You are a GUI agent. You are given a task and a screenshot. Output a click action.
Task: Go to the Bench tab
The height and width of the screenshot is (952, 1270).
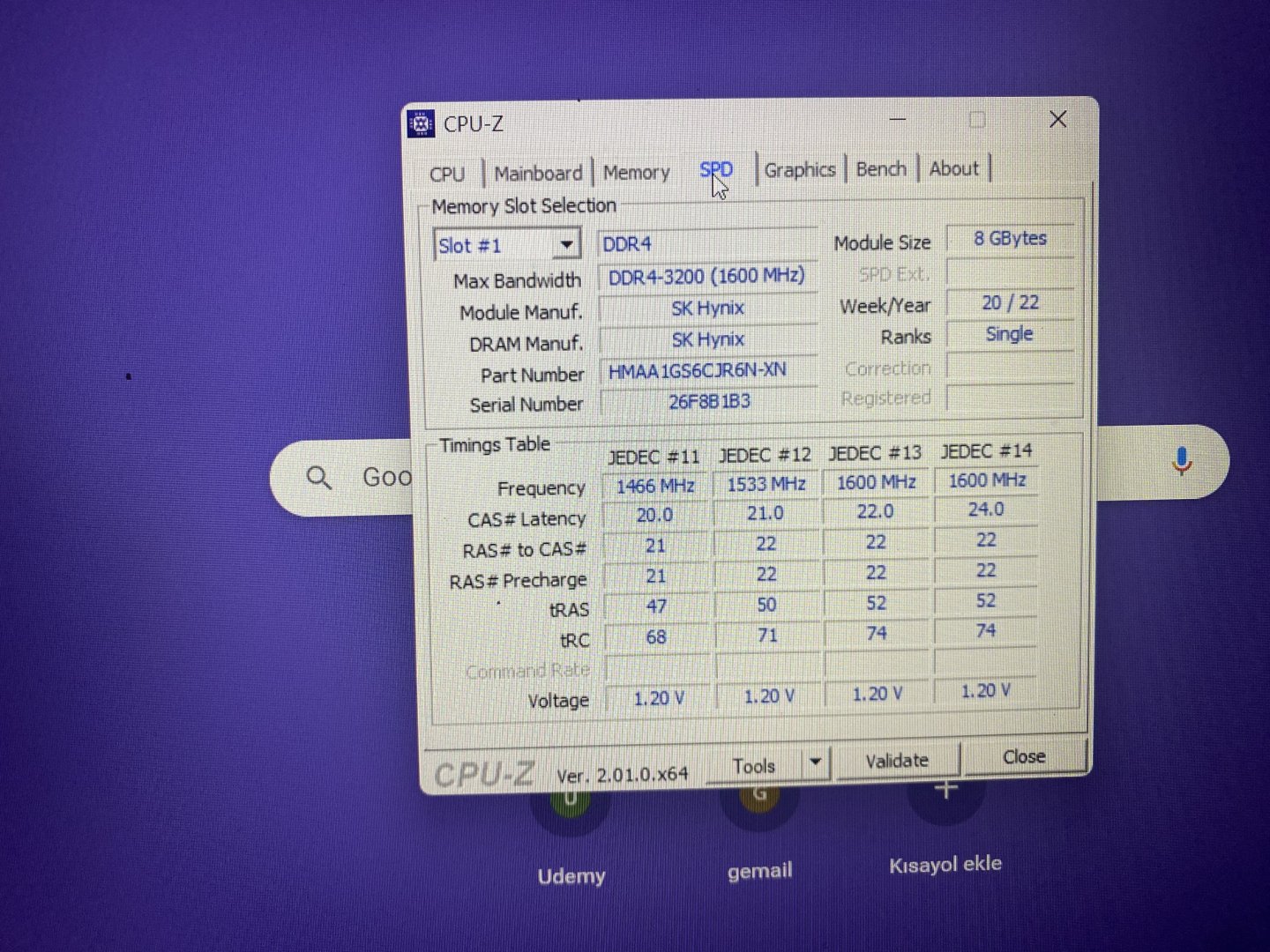881,168
